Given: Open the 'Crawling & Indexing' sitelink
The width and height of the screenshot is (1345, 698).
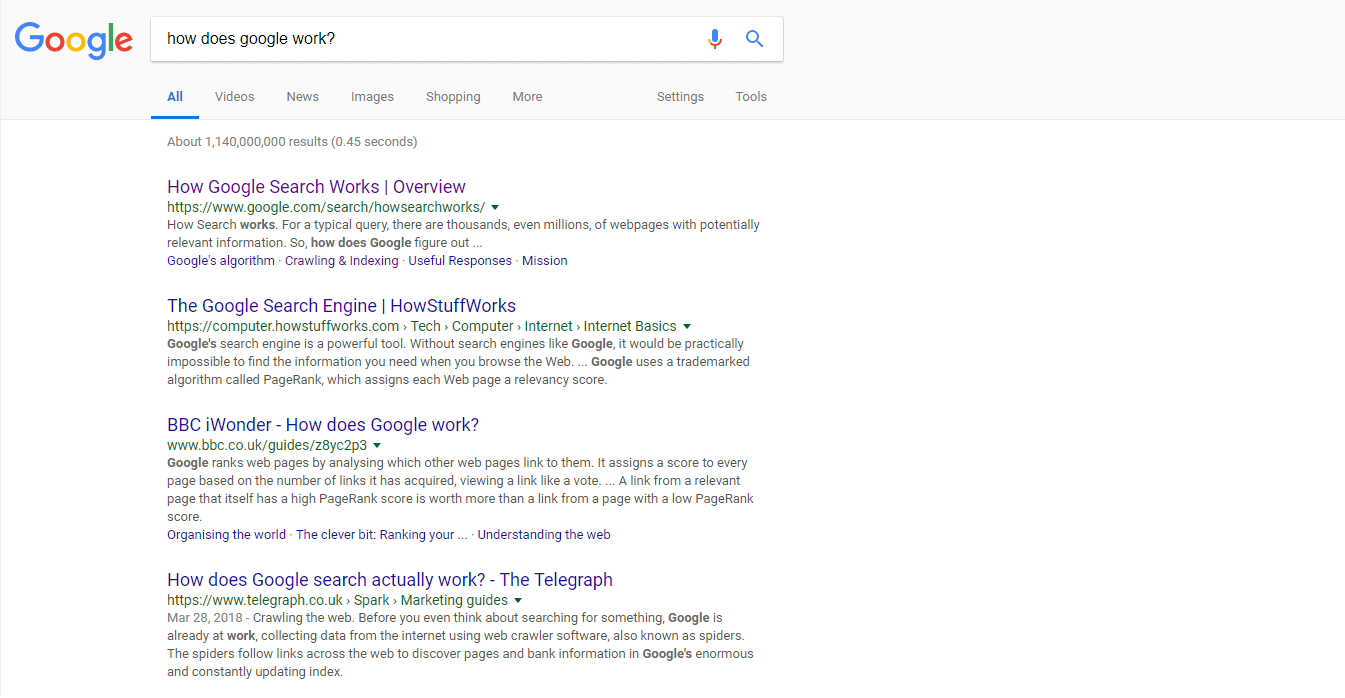Looking at the screenshot, I should tap(341, 261).
